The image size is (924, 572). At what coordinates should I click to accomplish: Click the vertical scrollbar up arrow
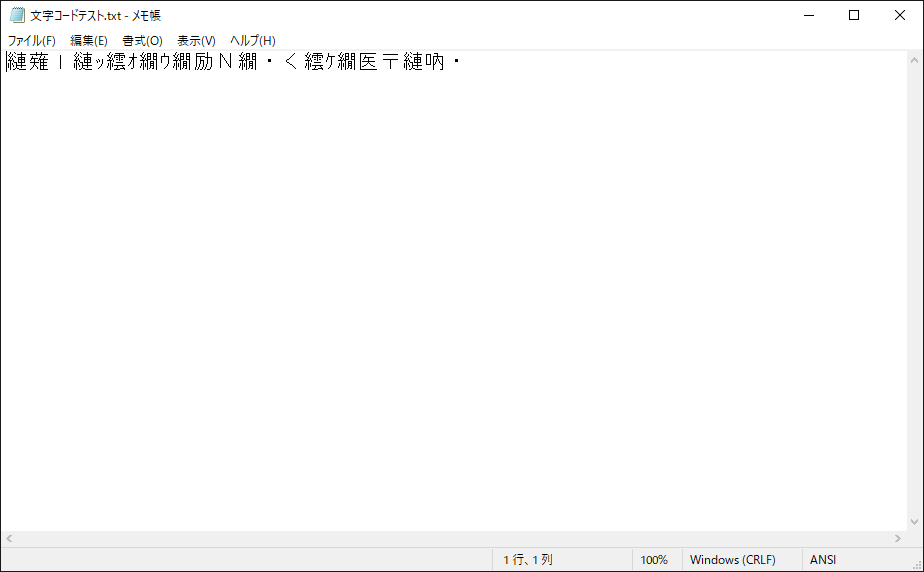914,60
